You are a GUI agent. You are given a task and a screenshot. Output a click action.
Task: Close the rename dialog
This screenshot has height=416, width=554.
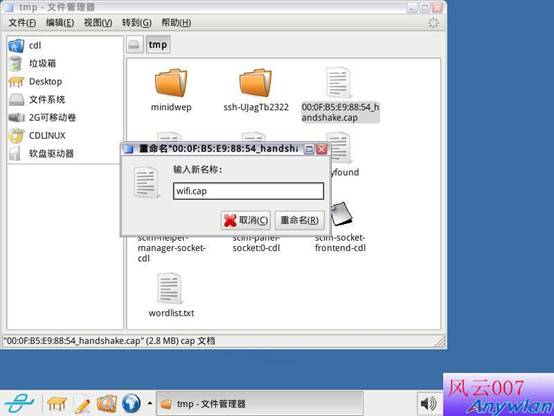coord(322,149)
